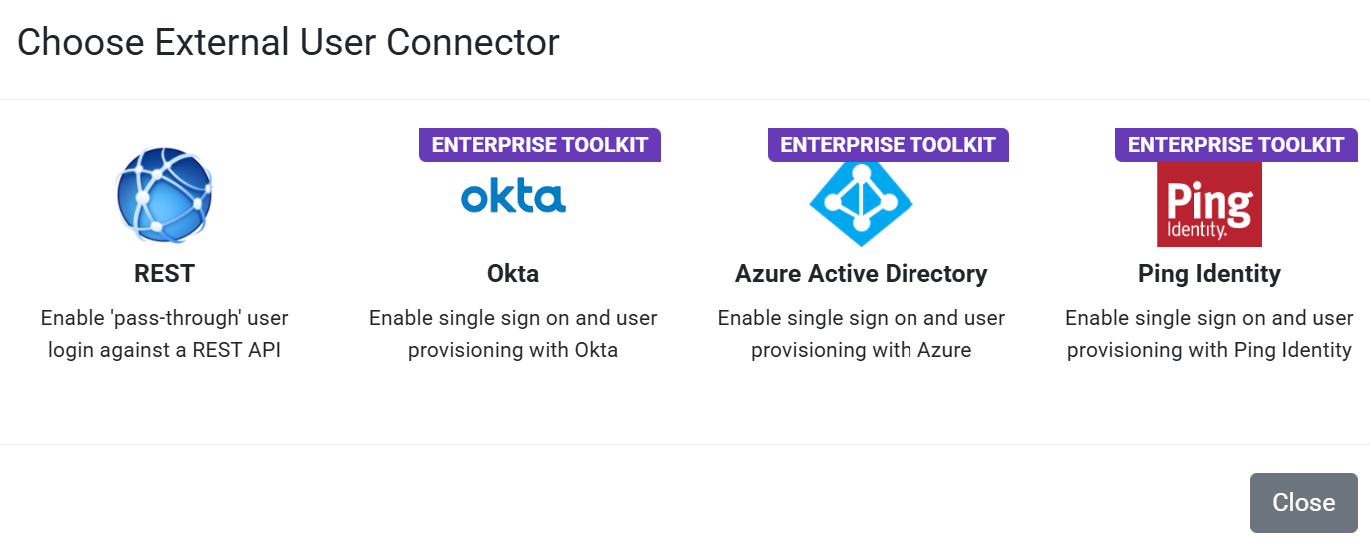Select the Okta logo
The width and height of the screenshot is (1370, 547).
[x=513, y=194]
